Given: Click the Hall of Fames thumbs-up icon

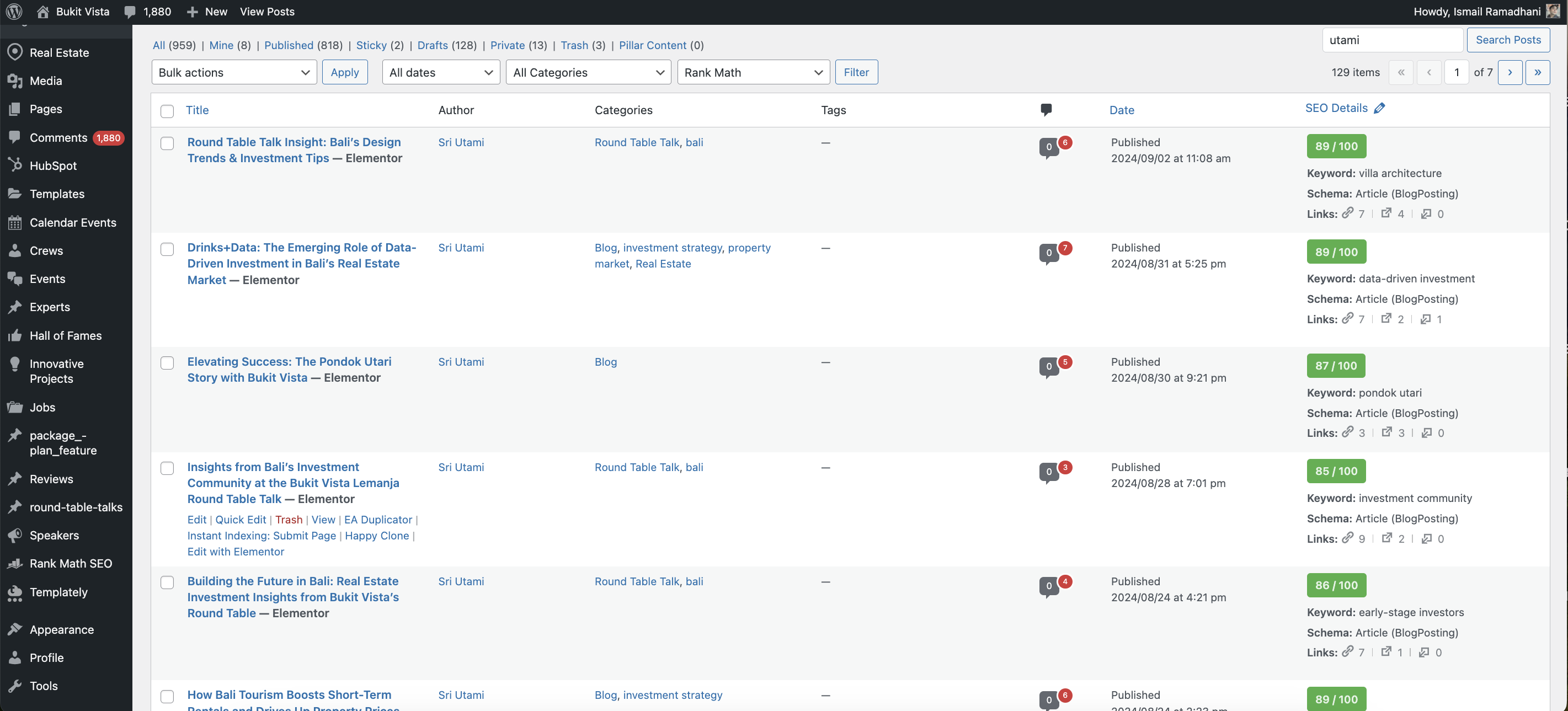Looking at the screenshot, I should click(15, 335).
